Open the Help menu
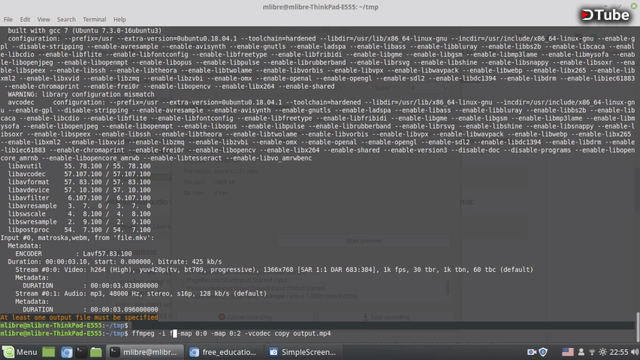Viewport: 640px width, 360px height. click(x=120, y=19)
